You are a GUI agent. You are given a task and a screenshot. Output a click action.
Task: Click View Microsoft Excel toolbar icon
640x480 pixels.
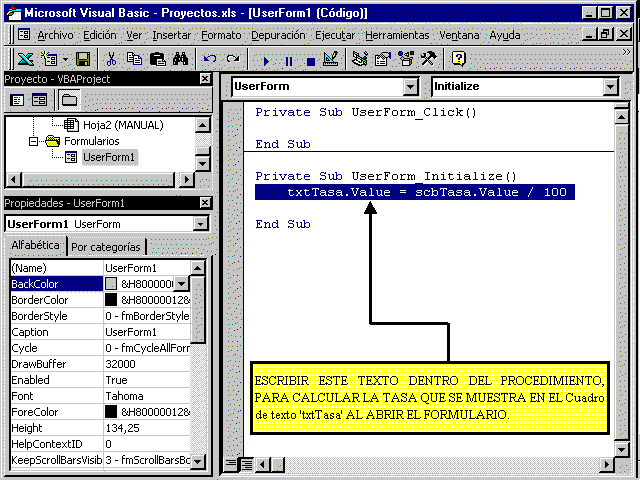25,59
